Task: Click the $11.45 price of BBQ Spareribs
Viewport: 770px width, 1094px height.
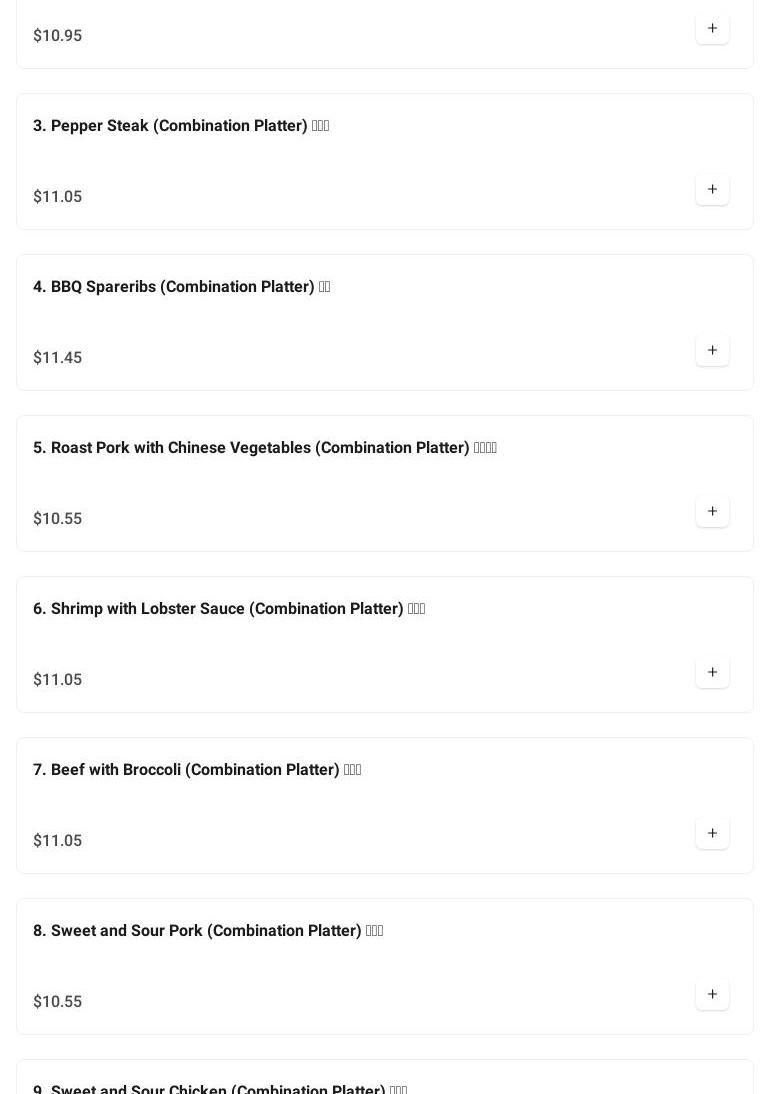Action: (x=58, y=358)
